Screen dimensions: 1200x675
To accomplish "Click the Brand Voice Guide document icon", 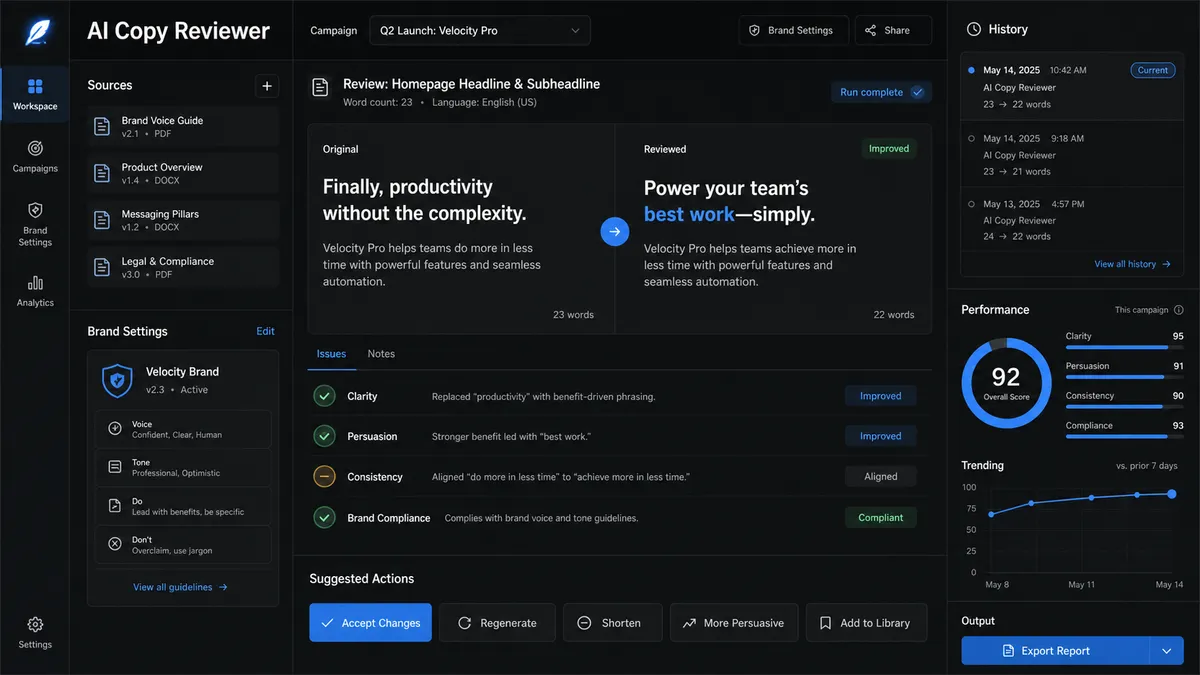I will (x=102, y=126).
